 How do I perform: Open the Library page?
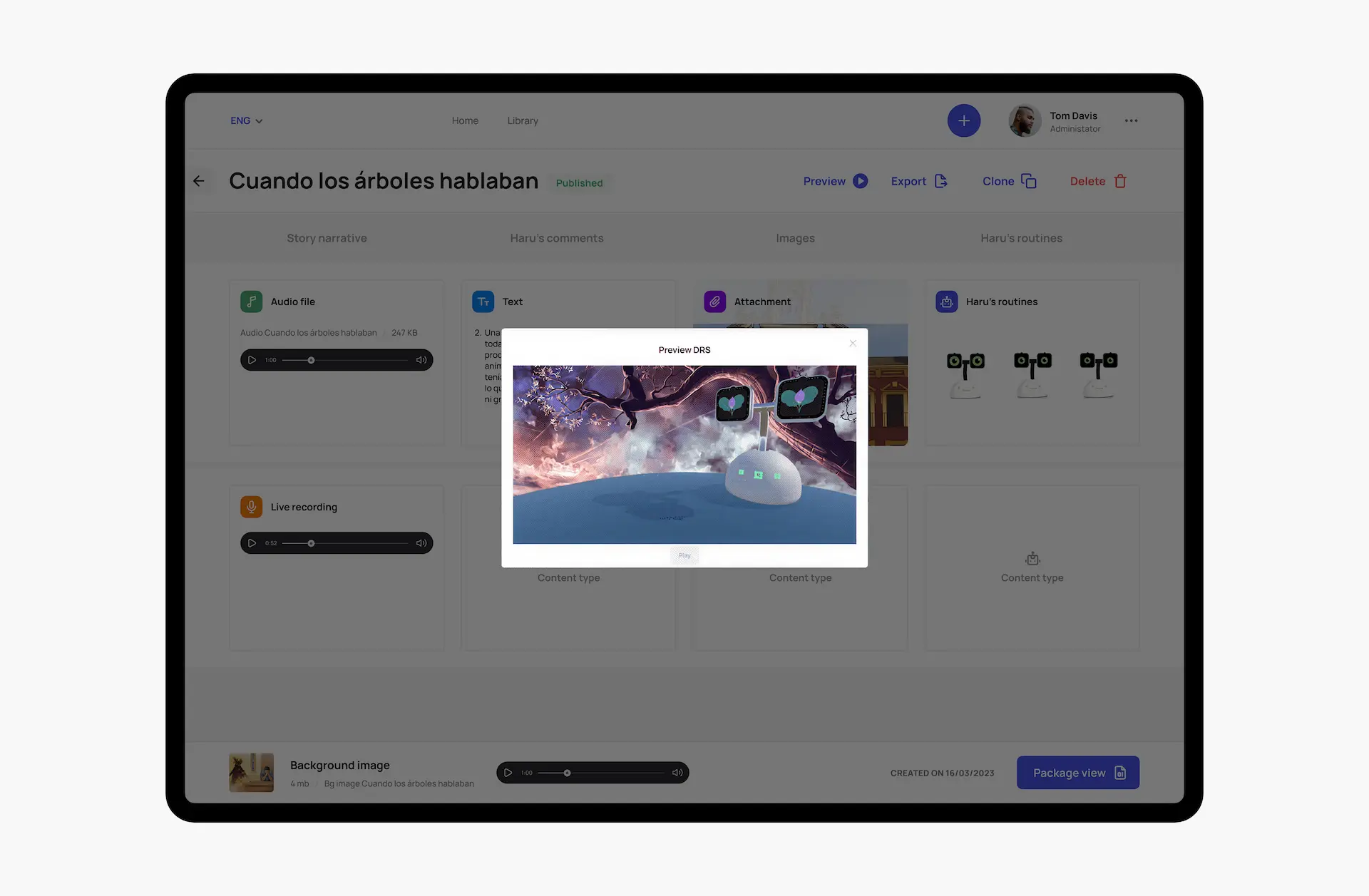coord(522,120)
